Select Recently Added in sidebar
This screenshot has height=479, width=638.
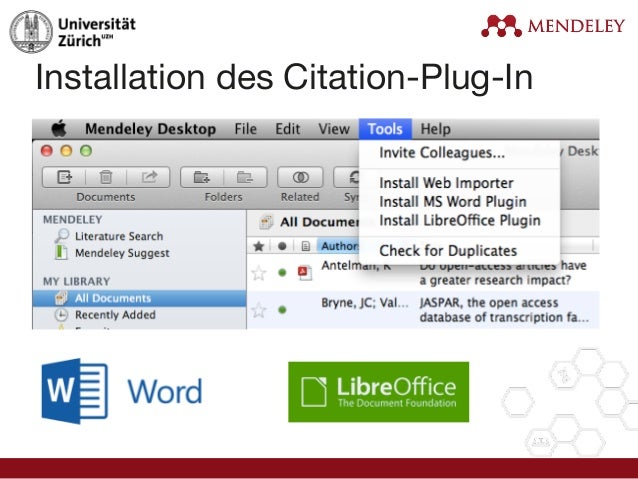pos(115,315)
